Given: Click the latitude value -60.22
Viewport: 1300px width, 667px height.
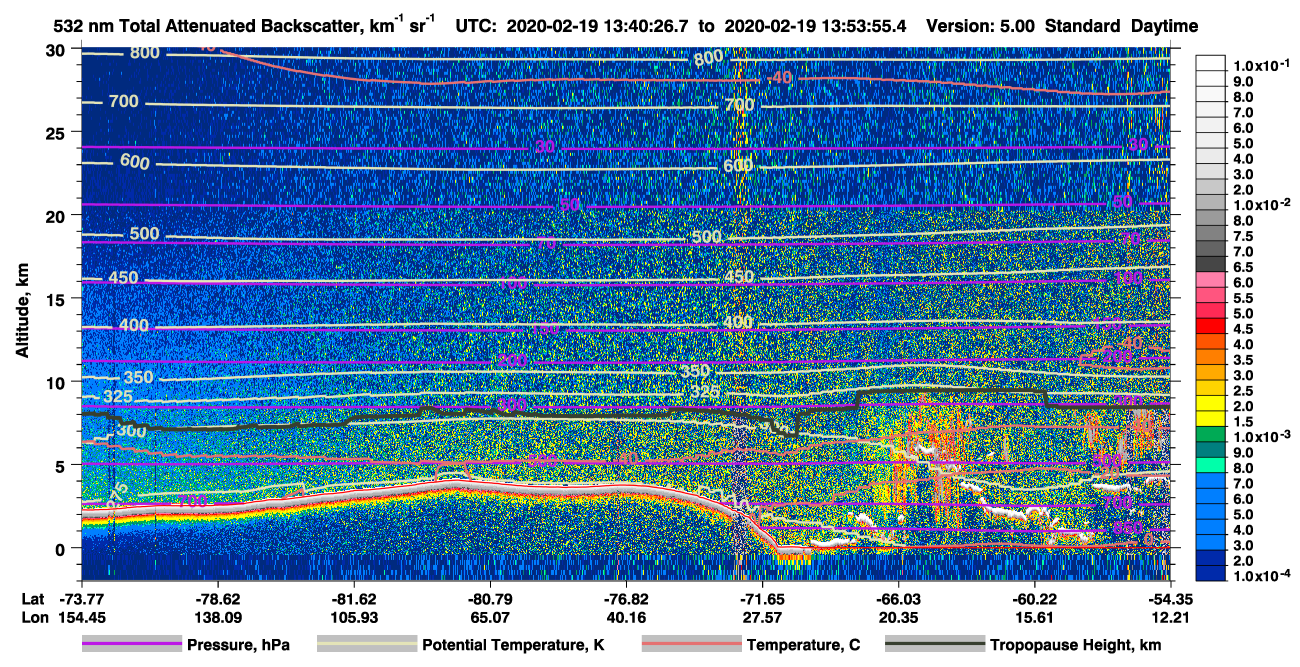Looking at the screenshot, I should 1034,598.
